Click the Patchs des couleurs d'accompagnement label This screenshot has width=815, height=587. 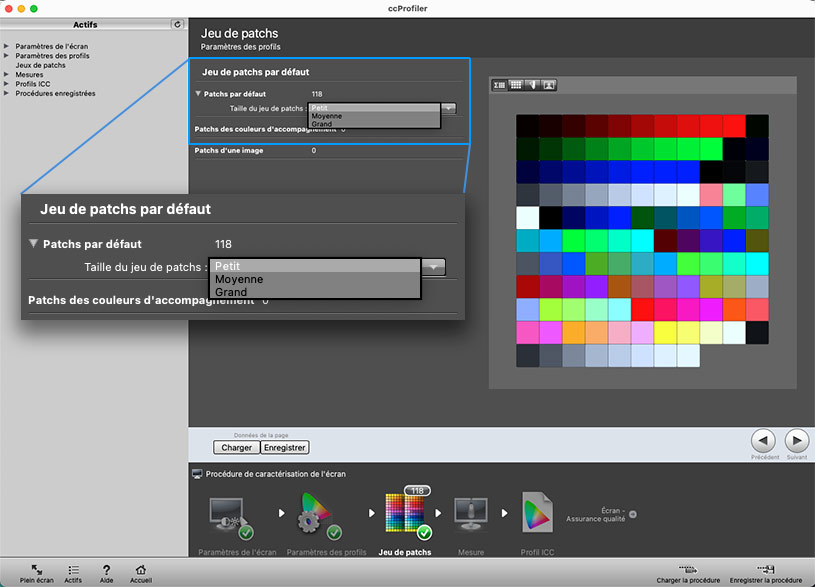point(265,129)
